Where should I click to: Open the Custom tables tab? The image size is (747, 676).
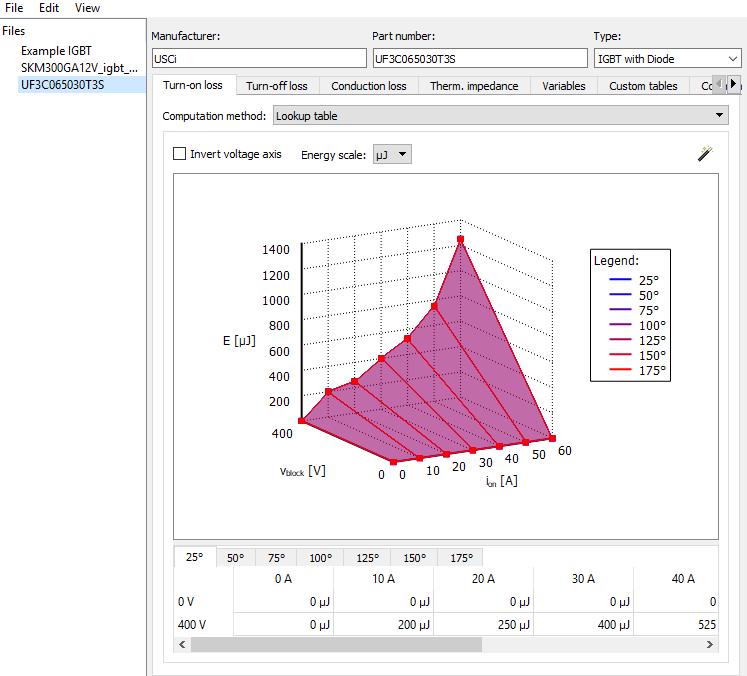tap(643, 86)
